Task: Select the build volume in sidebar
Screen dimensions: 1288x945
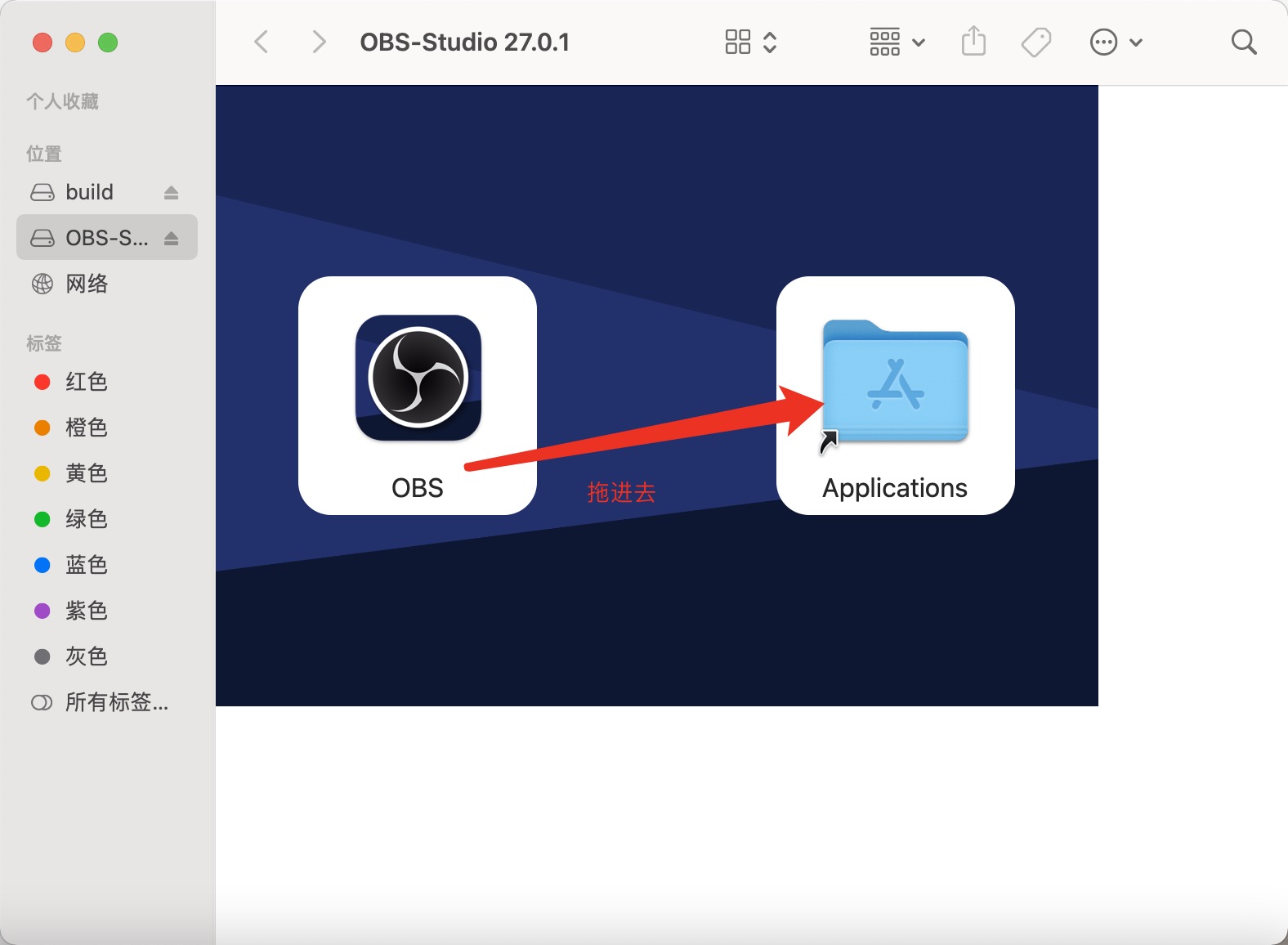Action: pyautogui.click(x=89, y=192)
